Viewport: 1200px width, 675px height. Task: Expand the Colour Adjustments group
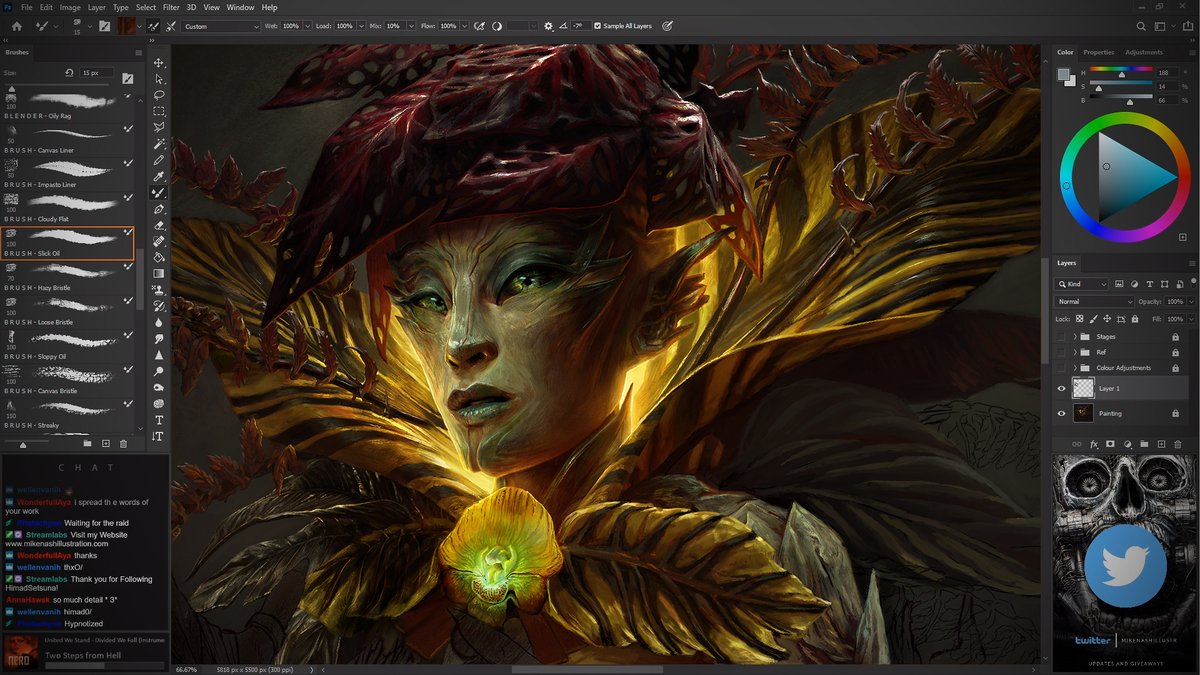tap(1076, 368)
